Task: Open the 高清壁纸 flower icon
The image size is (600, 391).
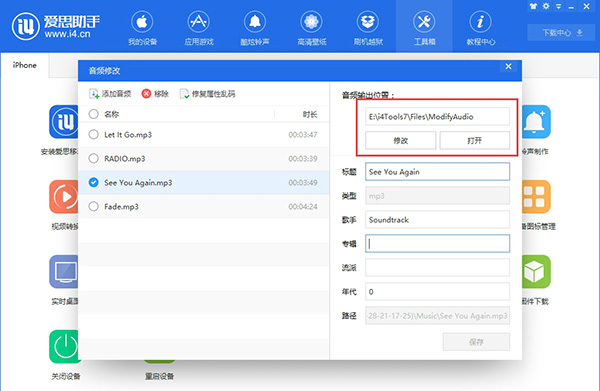Action: [311, 22]
